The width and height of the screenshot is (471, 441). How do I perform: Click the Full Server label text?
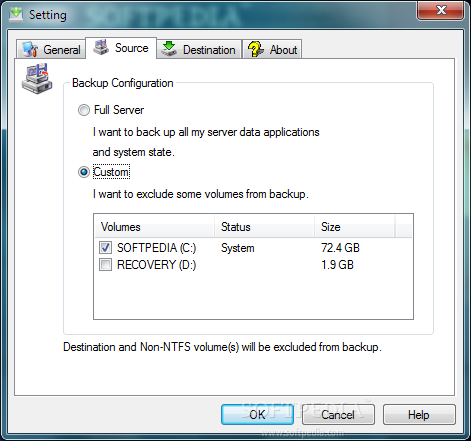pos(119,110)
